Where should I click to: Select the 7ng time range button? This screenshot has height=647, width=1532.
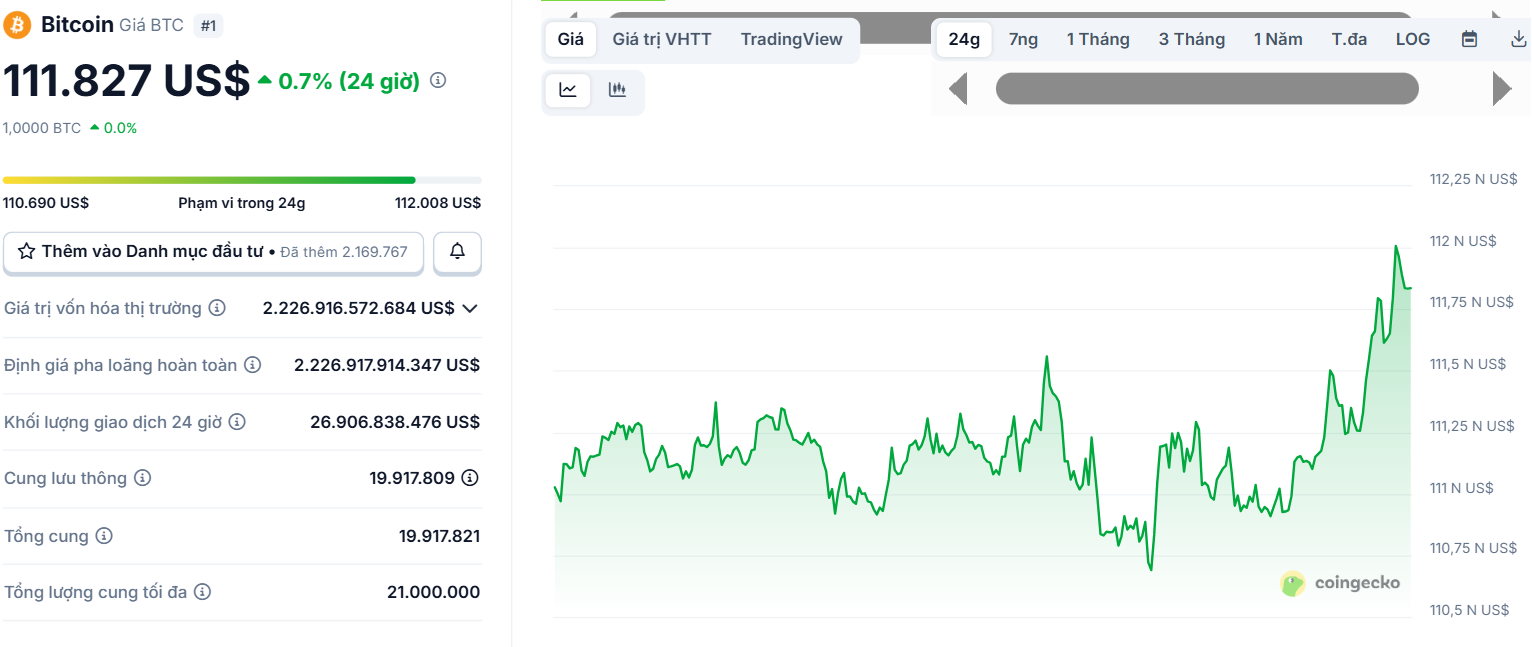coord(1022,38)
